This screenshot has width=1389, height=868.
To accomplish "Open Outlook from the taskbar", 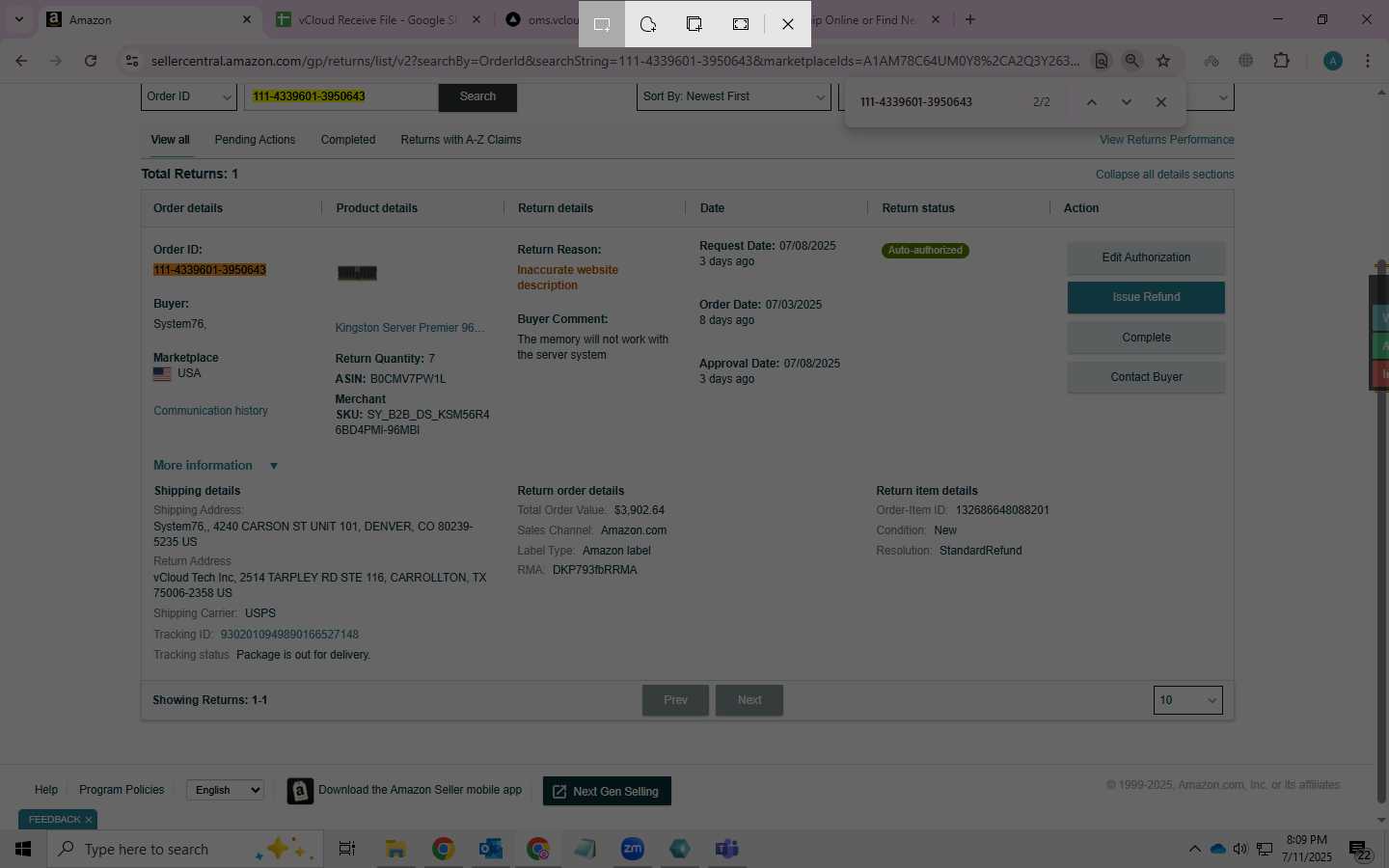I will coord(490,849).
